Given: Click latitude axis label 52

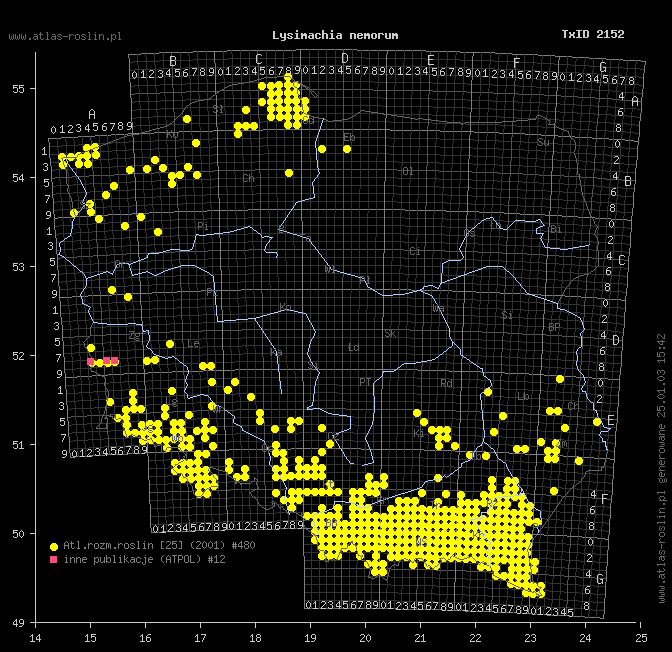Looking at the screenshot, I should pos(18,356).
